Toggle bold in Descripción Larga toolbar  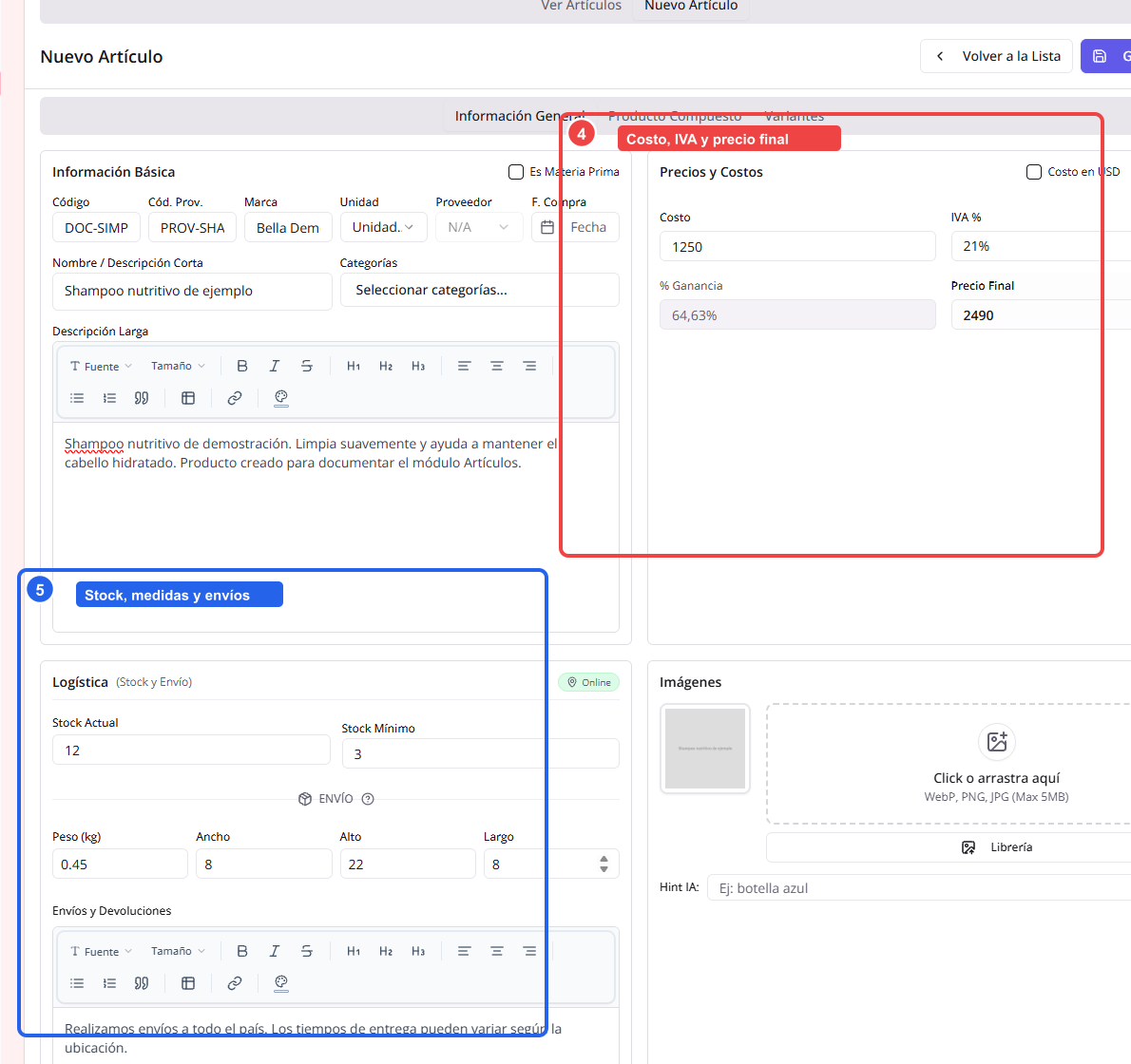pos(242,366)
